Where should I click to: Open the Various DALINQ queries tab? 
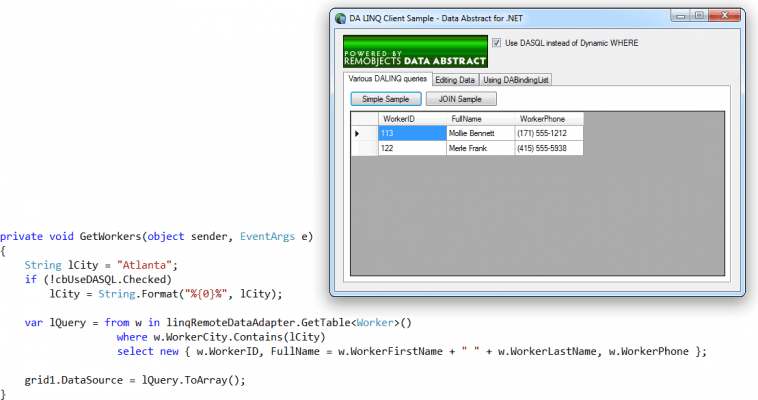[x=388, y=79]
